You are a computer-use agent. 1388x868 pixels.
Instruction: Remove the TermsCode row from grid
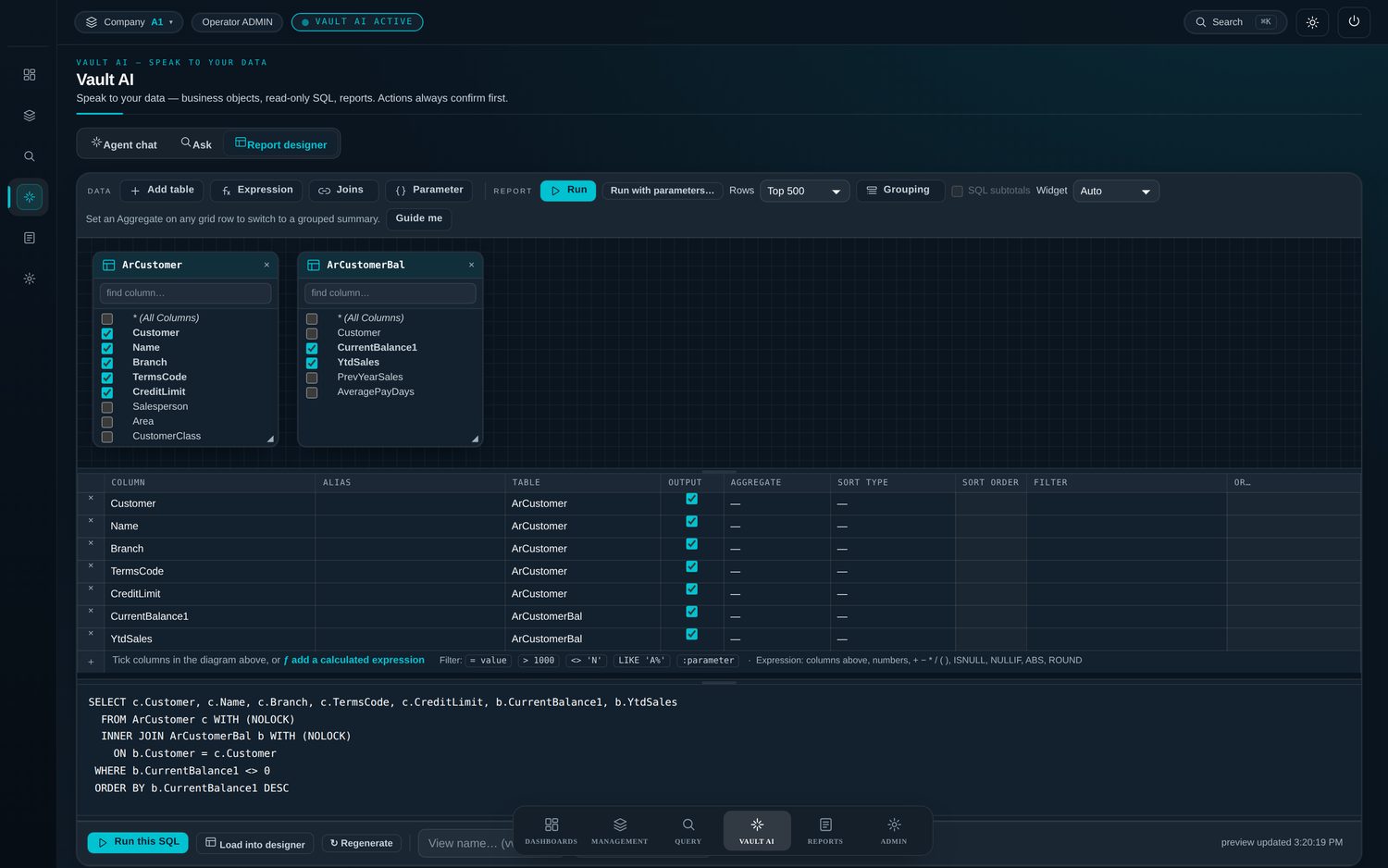click(91, 566)
